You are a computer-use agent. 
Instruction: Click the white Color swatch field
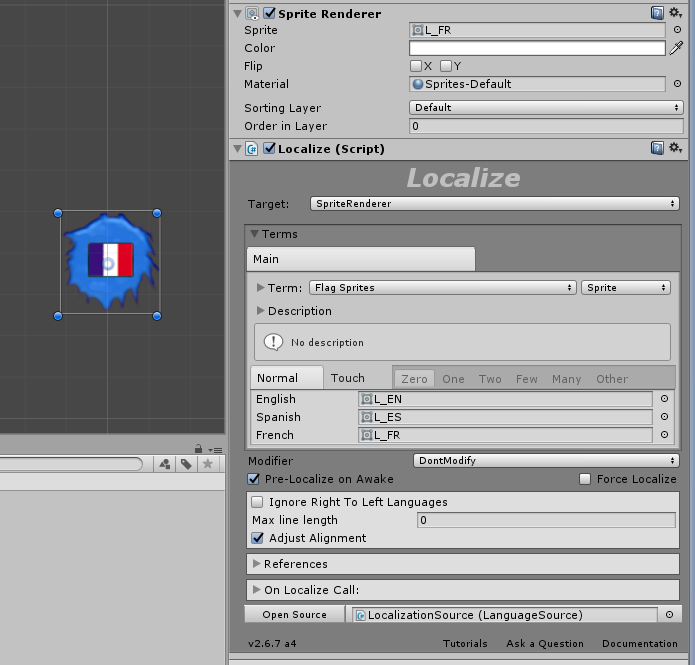coord(537,48)
